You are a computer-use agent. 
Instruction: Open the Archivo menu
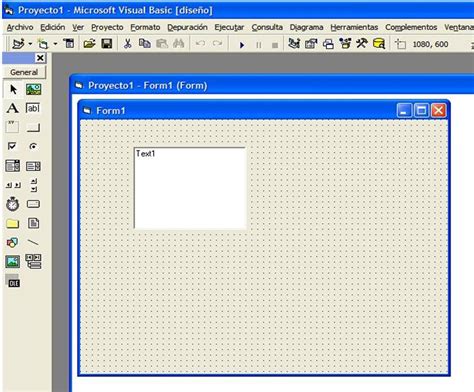[20, 27]
